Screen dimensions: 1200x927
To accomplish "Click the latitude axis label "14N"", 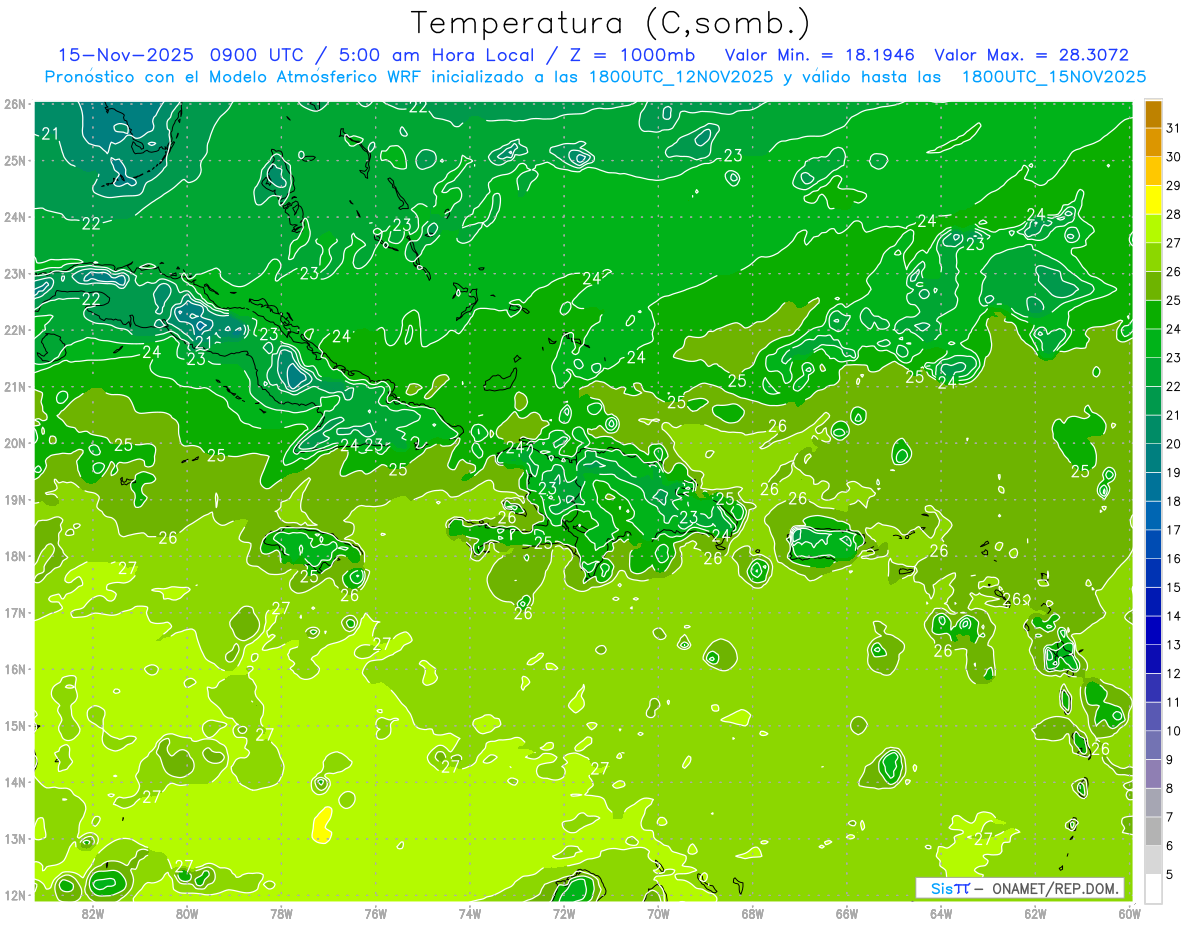I will (15, 782).
